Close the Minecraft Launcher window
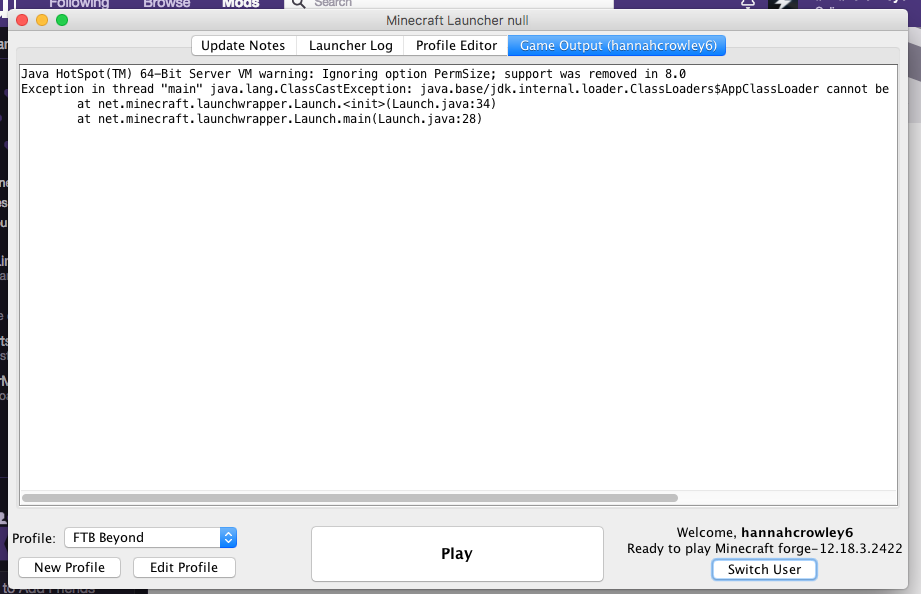The image size is (921, 594). pyautogui.click(x=22, y=21)
